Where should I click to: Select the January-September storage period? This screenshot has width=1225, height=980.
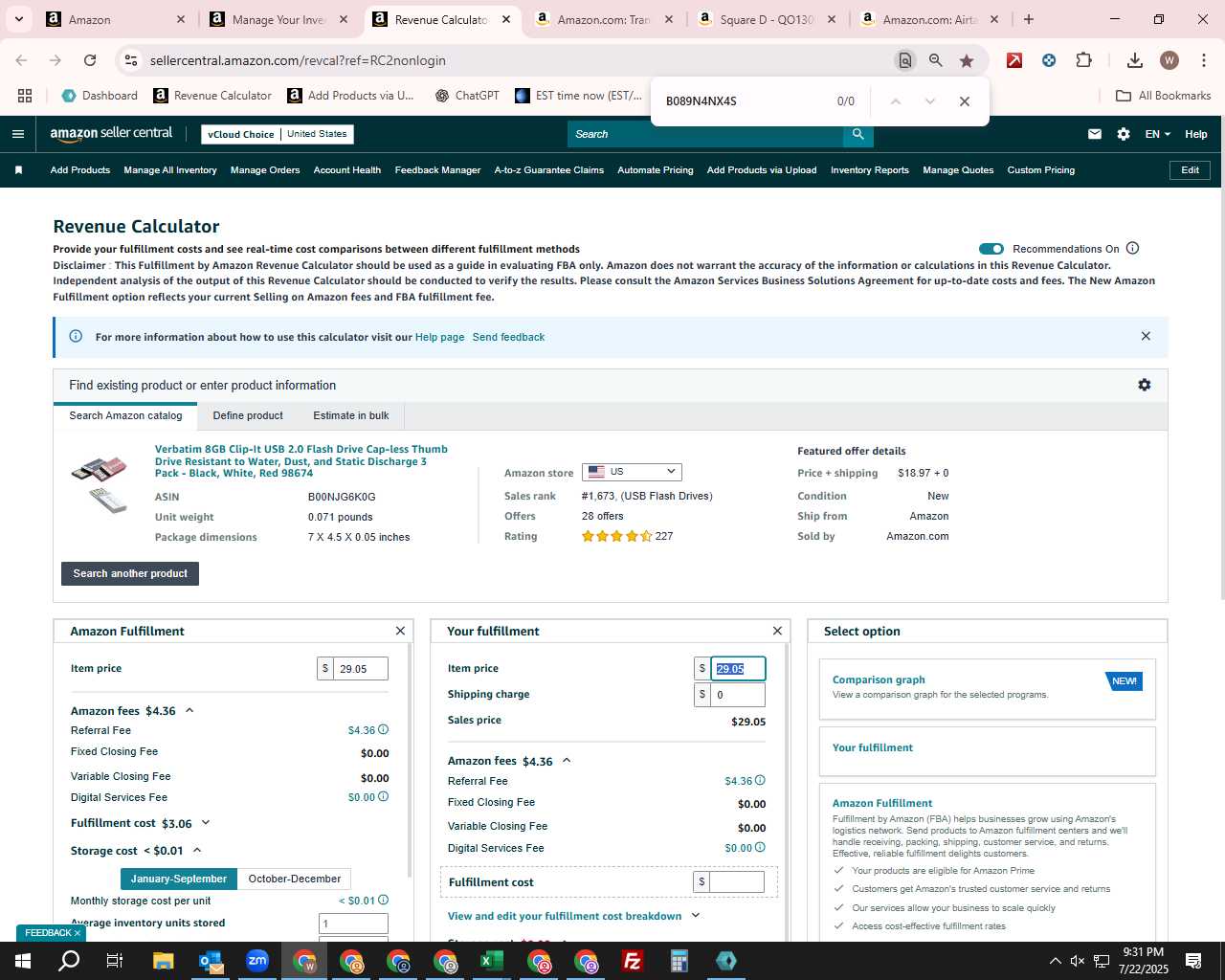point(179,879)
